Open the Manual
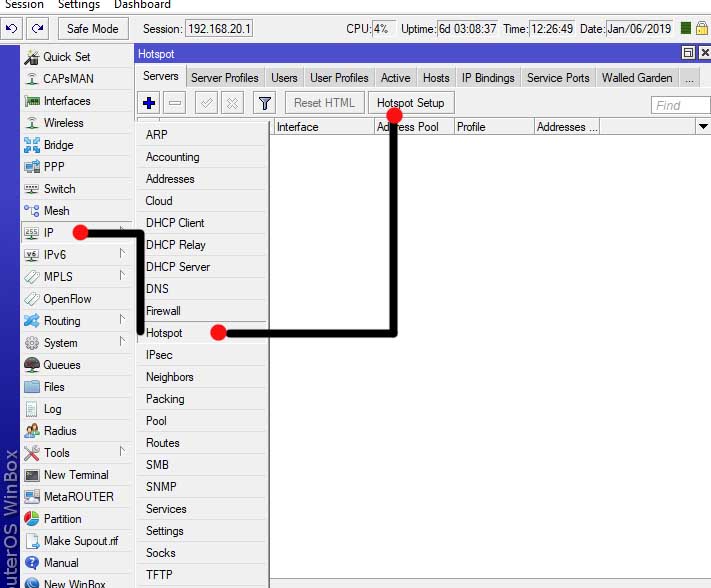711x588 pixels. tap(76, 563)
